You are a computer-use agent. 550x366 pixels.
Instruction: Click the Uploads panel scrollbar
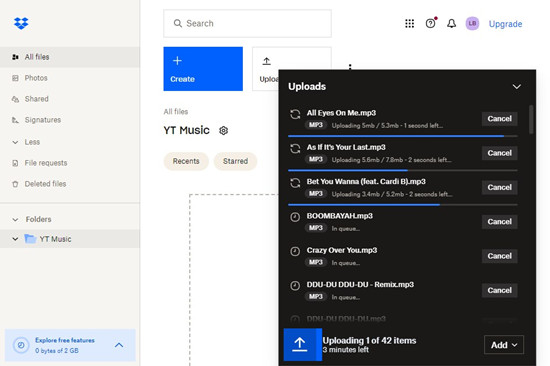pos(531,119)
